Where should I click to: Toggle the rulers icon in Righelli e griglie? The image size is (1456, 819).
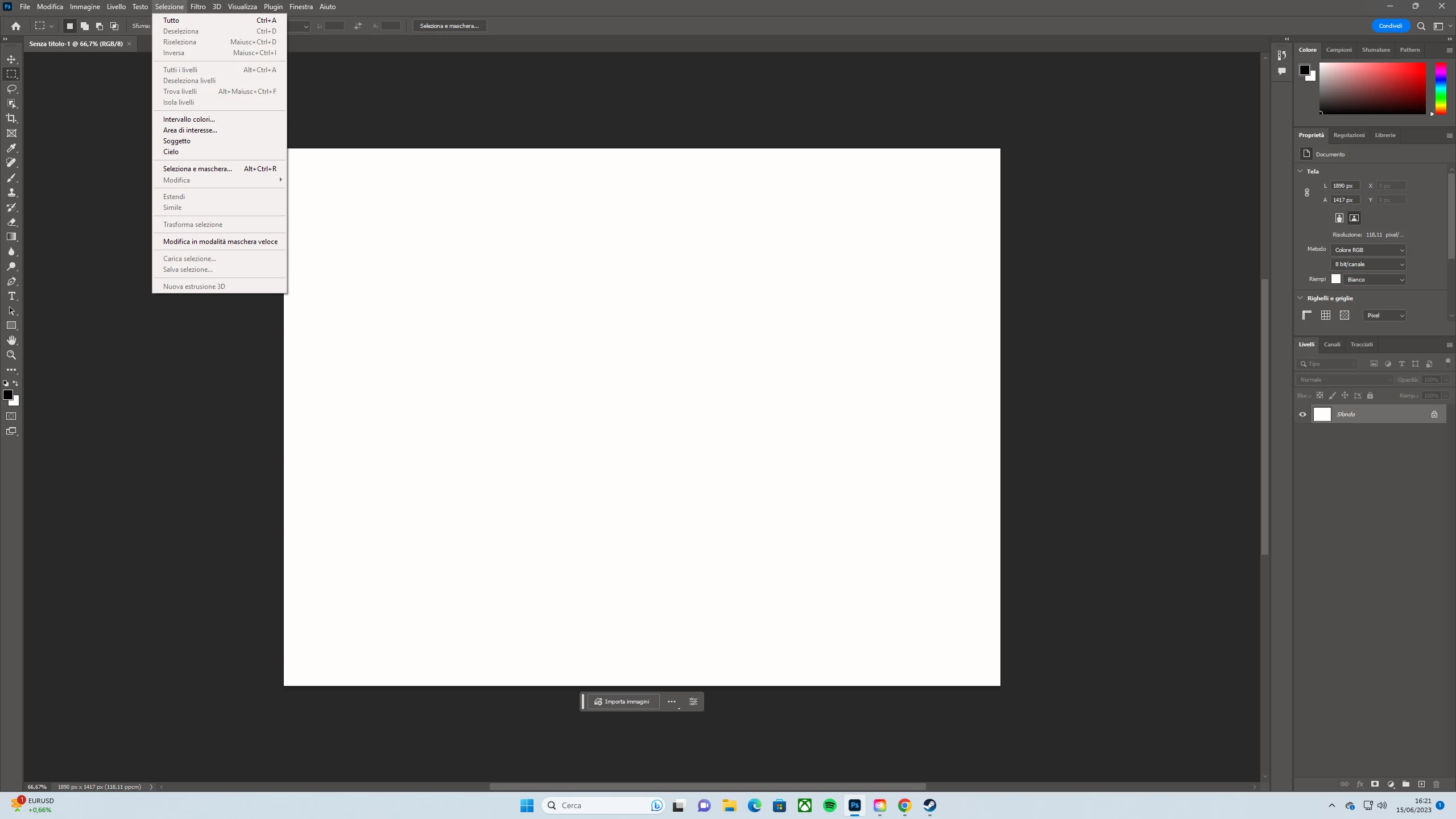pyautogui.click(x=1307, y=315)
